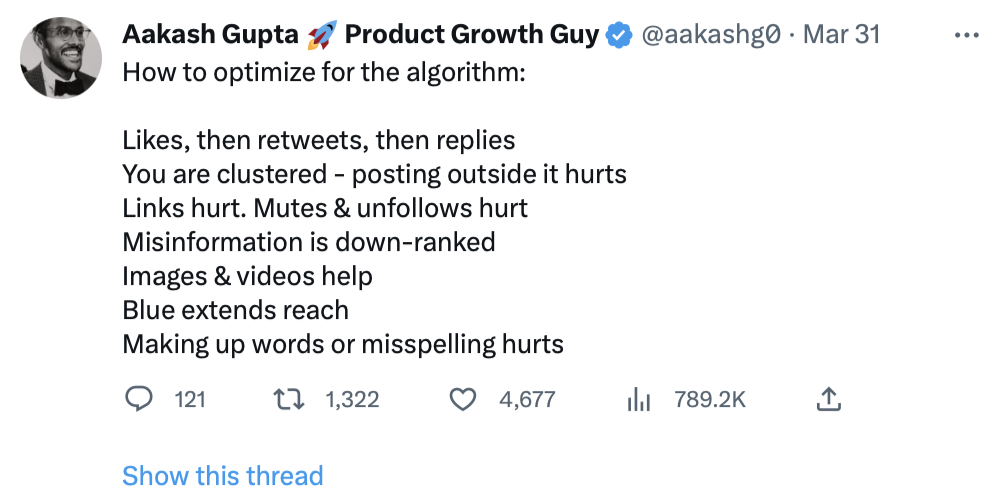Viewport: 1002px width, 504px height.
Task: Click the blue verified checkmark badge
Action: coord(620,35)
